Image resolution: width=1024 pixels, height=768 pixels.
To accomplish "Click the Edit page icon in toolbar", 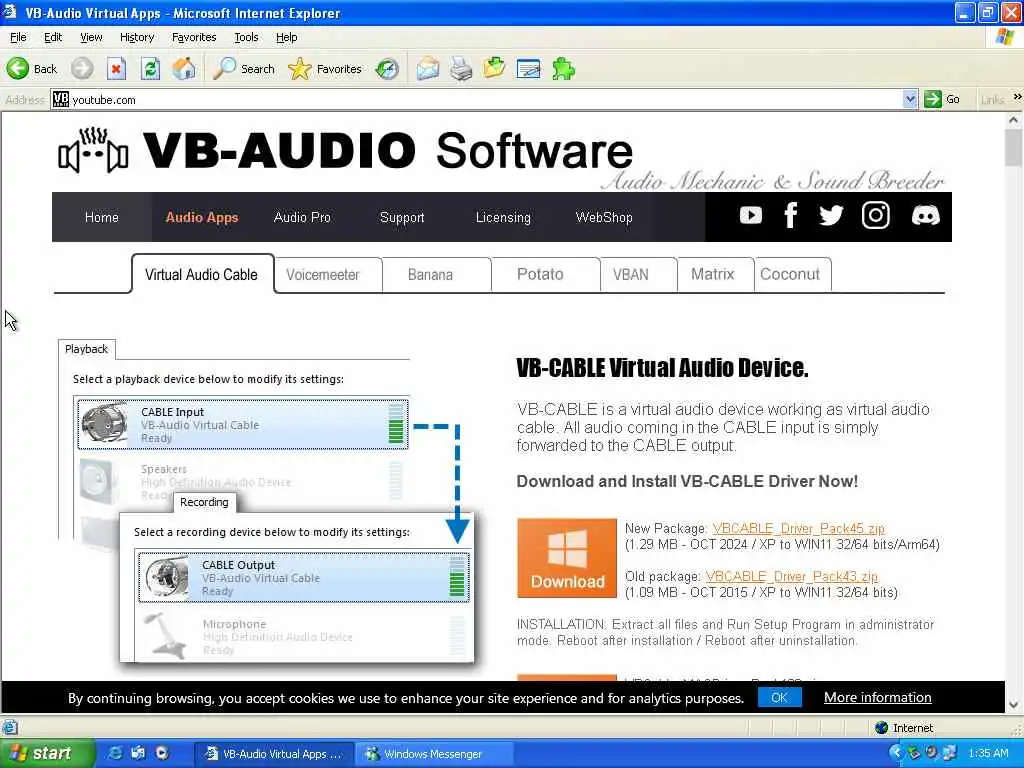I will click(x=528, y=69).
